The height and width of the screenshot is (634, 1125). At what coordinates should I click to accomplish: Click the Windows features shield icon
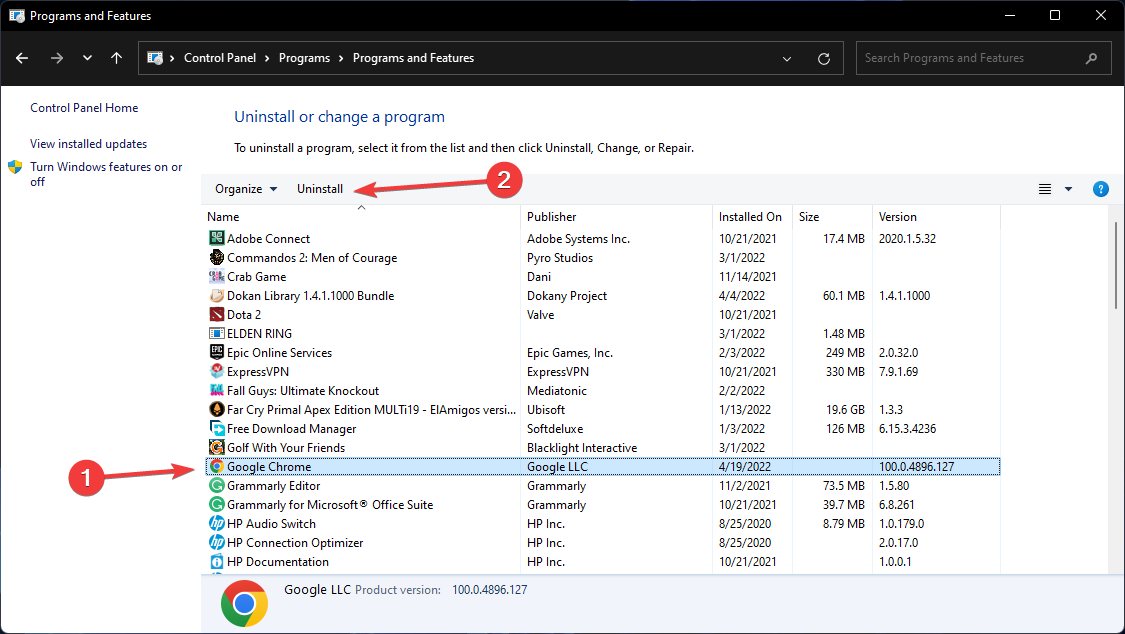click(x=15, y=167)
